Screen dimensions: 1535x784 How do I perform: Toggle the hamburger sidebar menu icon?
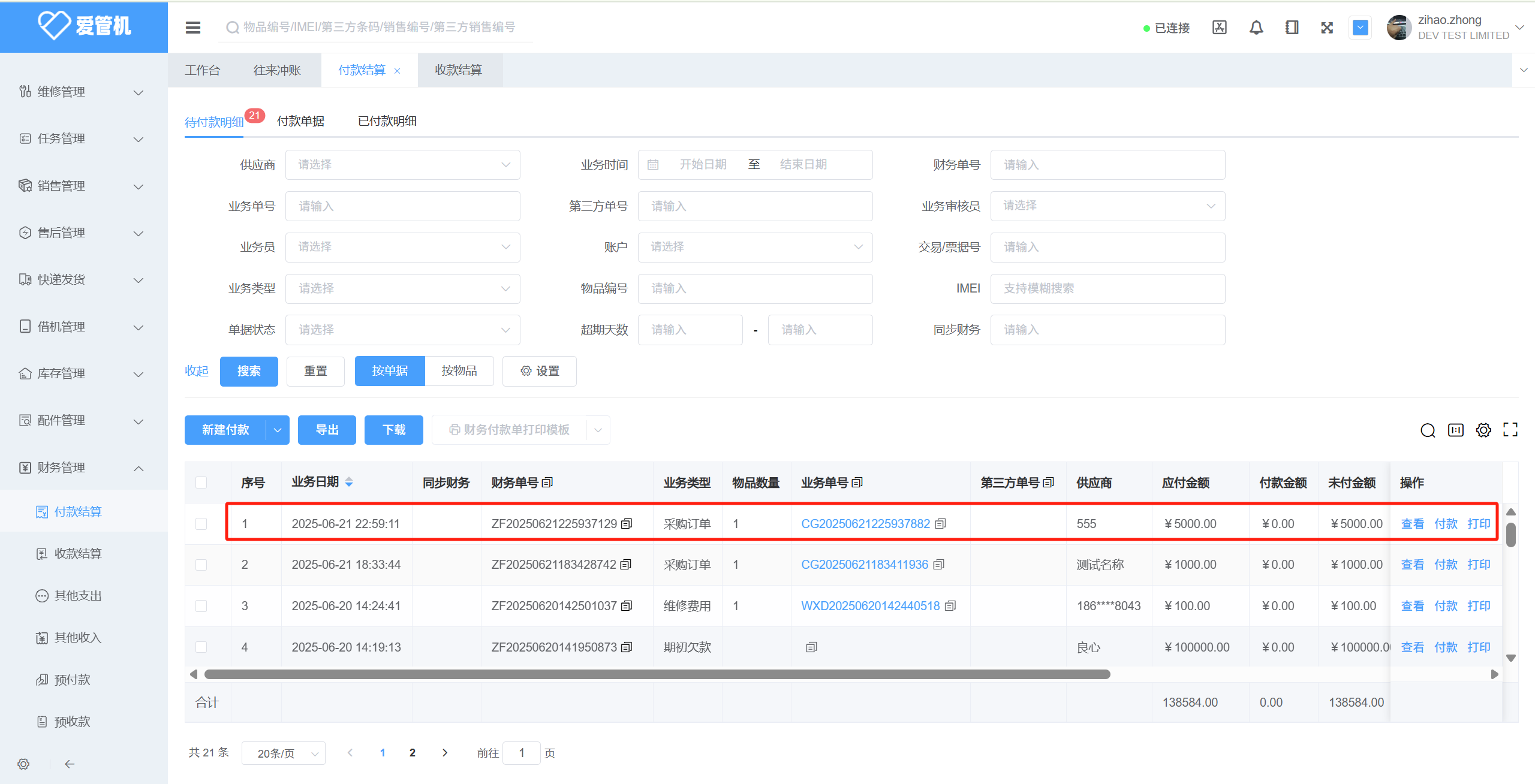193,28
